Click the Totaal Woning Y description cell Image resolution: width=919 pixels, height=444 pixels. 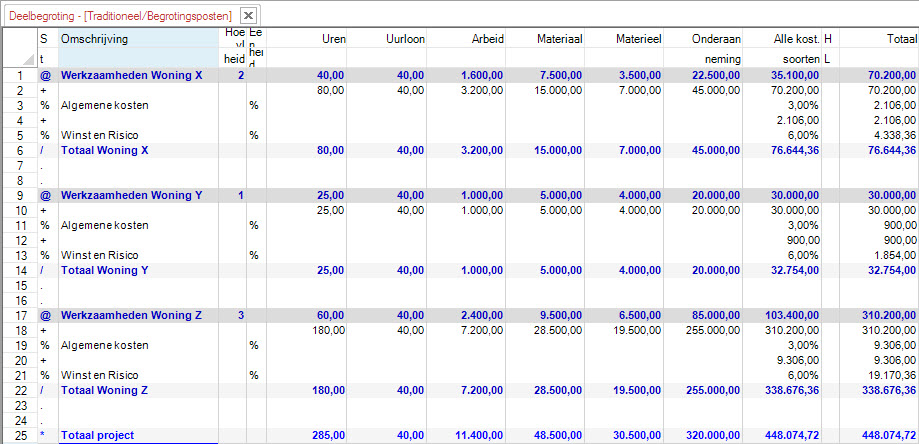(x=105, y=270)
